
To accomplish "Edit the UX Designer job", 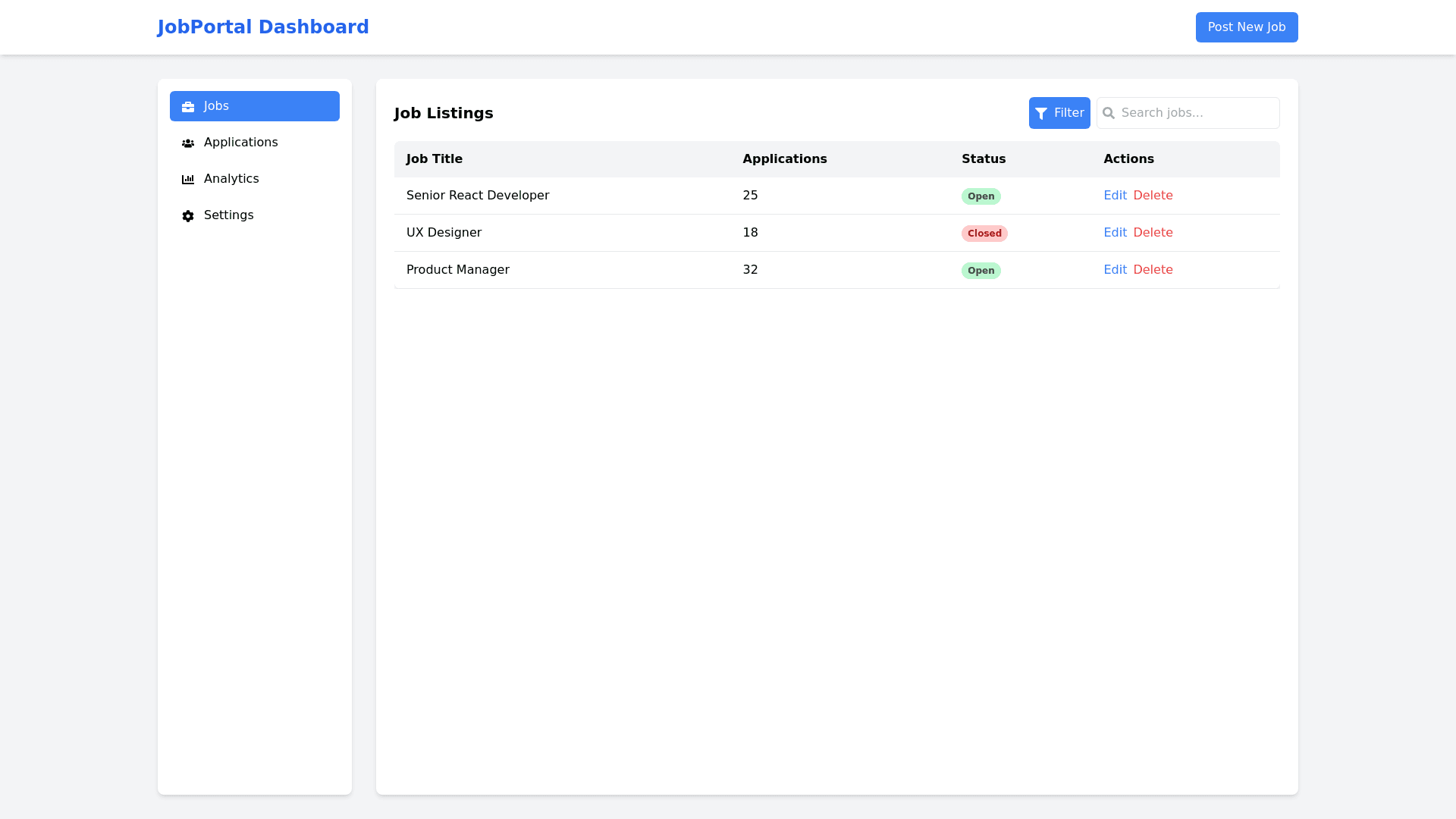I will (1115, 233).
